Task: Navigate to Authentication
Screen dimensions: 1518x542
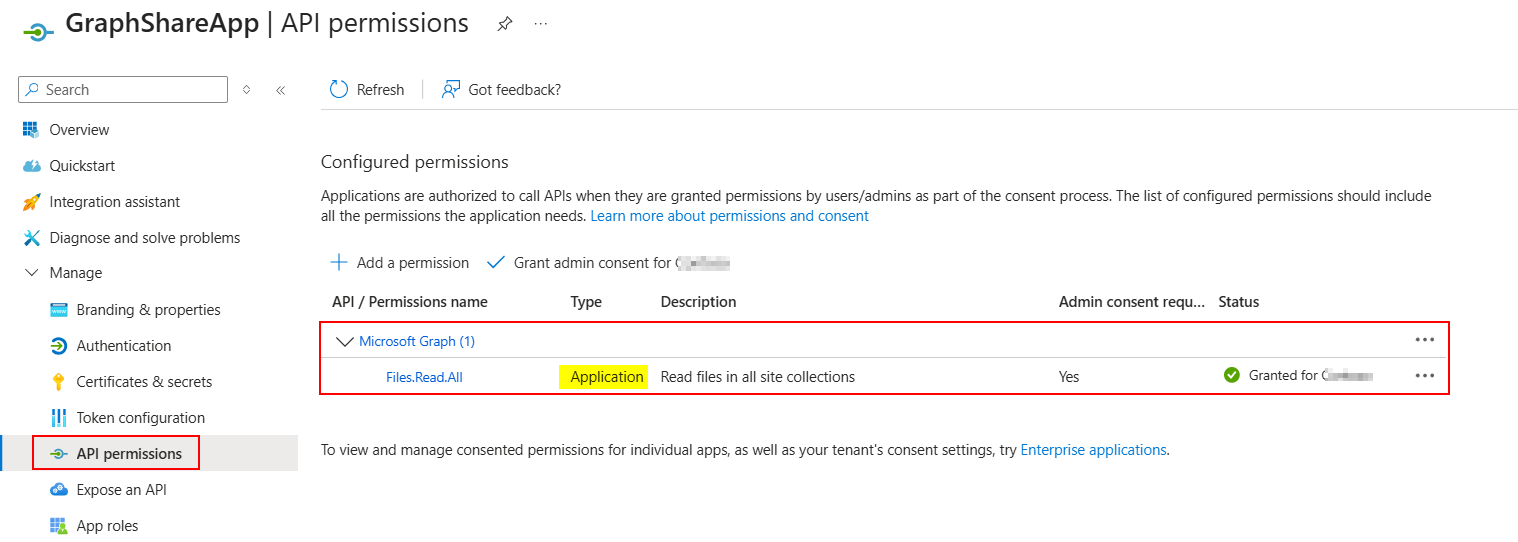Action: click(x=124, y=346)
